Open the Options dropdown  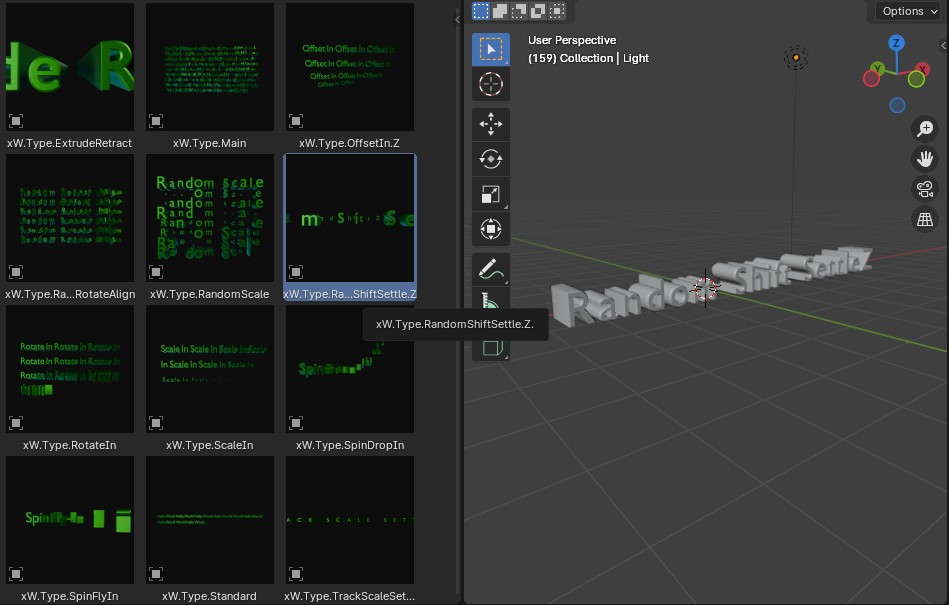(908, 11)
